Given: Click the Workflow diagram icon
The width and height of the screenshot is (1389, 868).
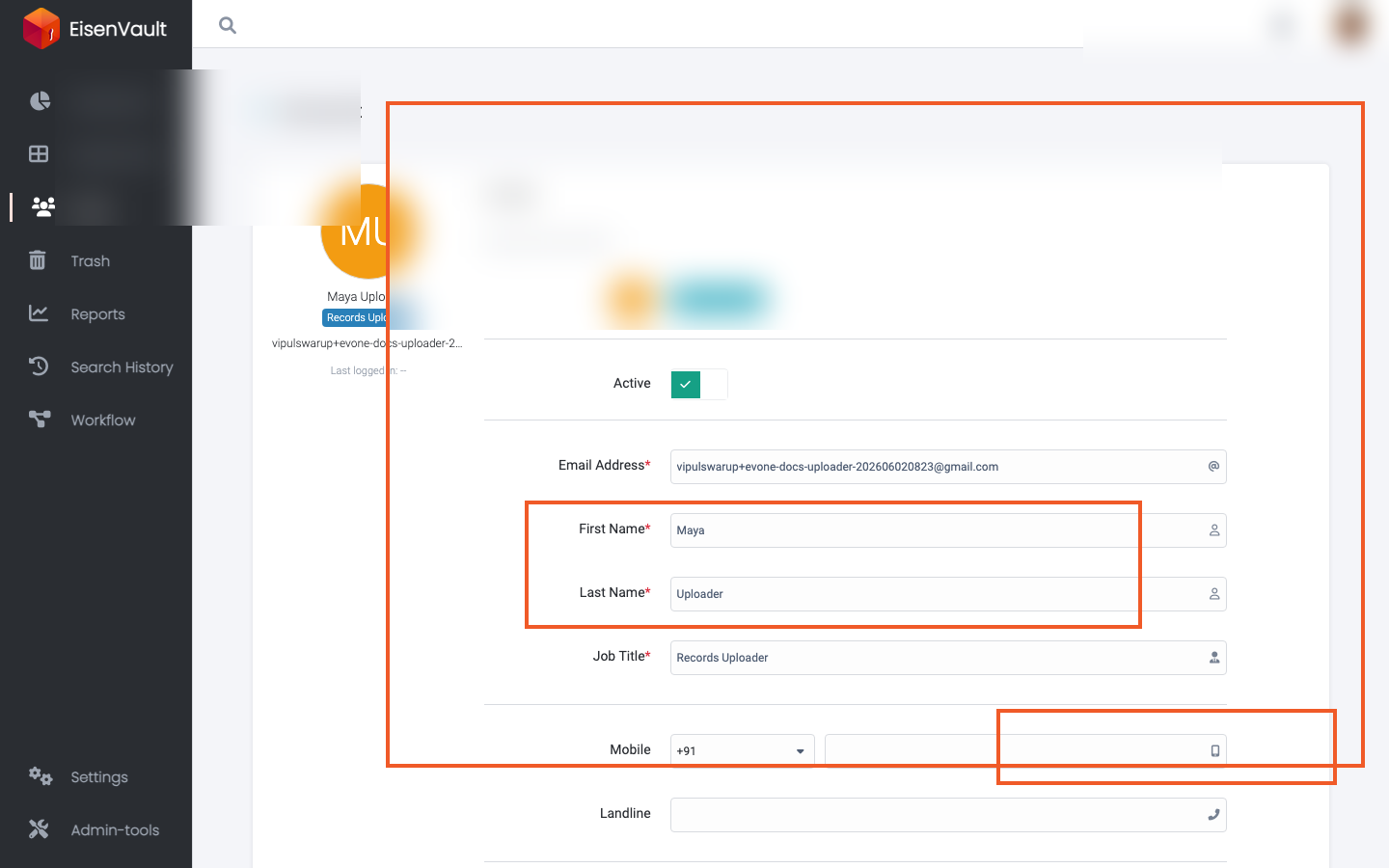Looking at the screenshot, I should (x=40, y=420).
